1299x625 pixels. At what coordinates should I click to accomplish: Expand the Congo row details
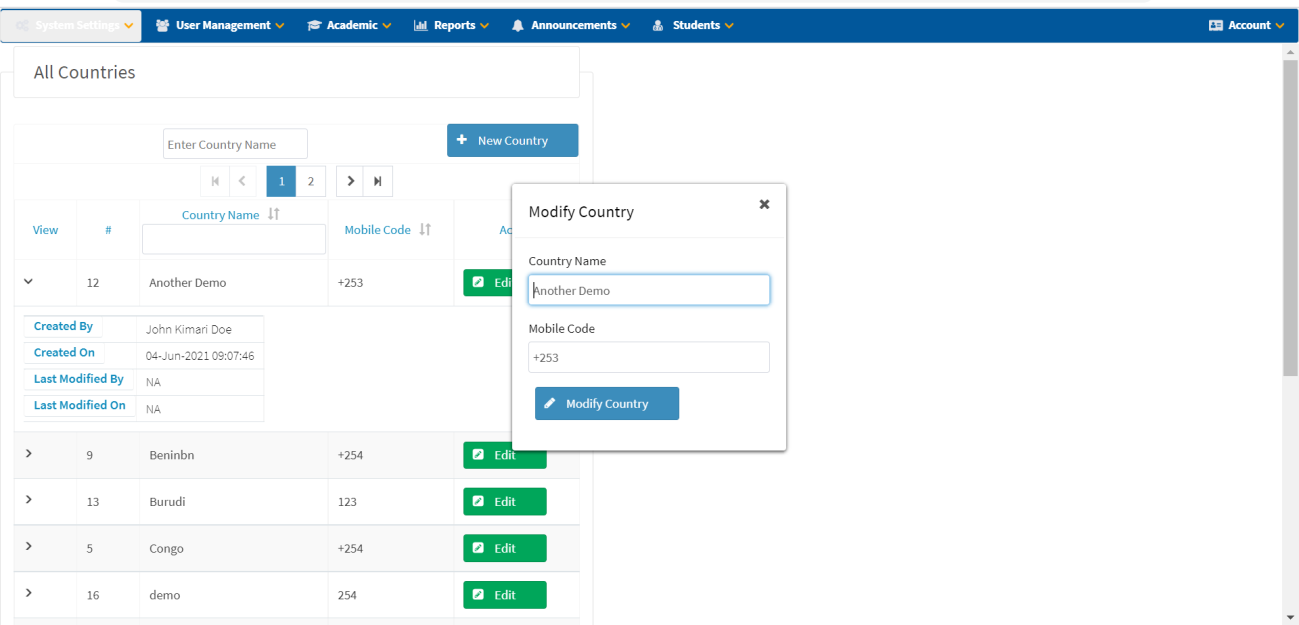point(28,547)
